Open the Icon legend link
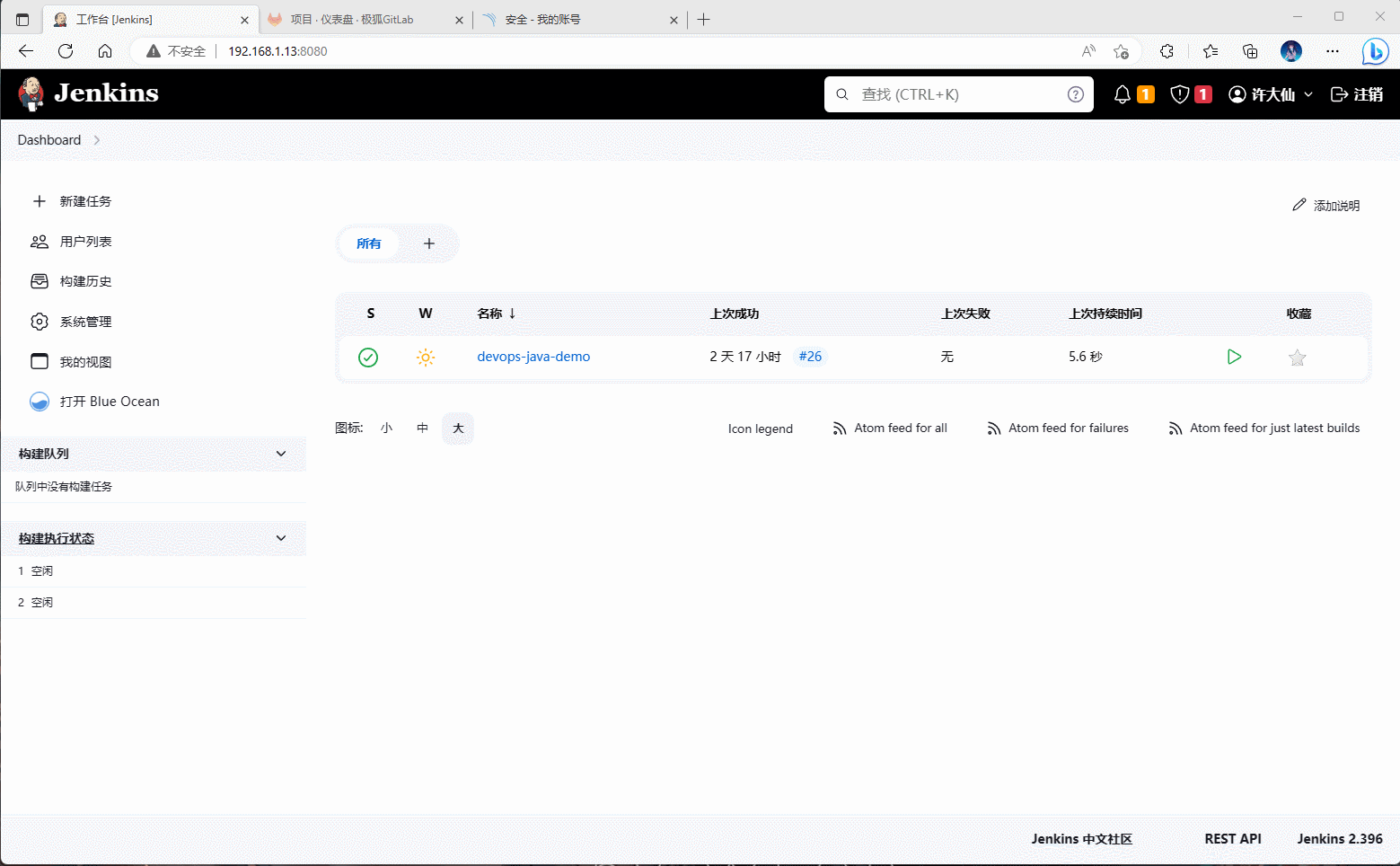The height and width of the screenshot is (866, 1400). [761, 429]
